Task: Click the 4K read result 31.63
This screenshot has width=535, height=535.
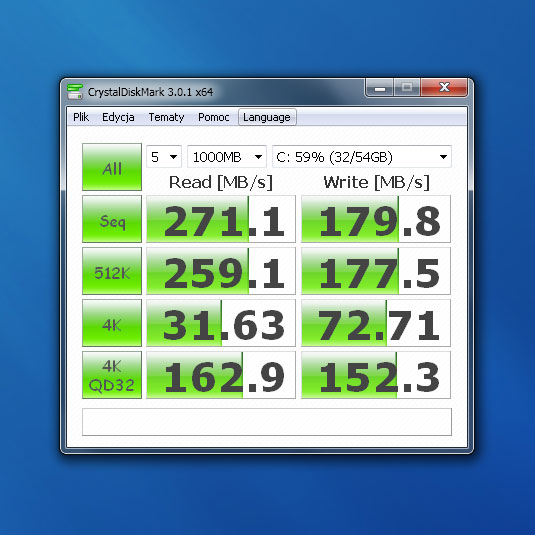Action: click(221, 323)
